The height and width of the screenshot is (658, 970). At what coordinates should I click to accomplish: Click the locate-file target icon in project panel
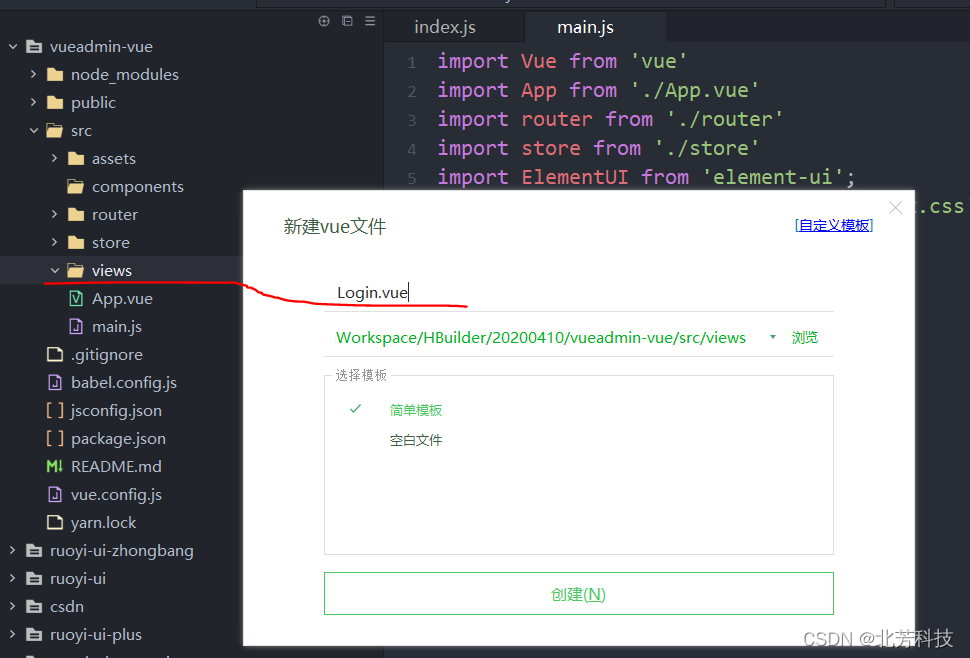tap(324, 21)
